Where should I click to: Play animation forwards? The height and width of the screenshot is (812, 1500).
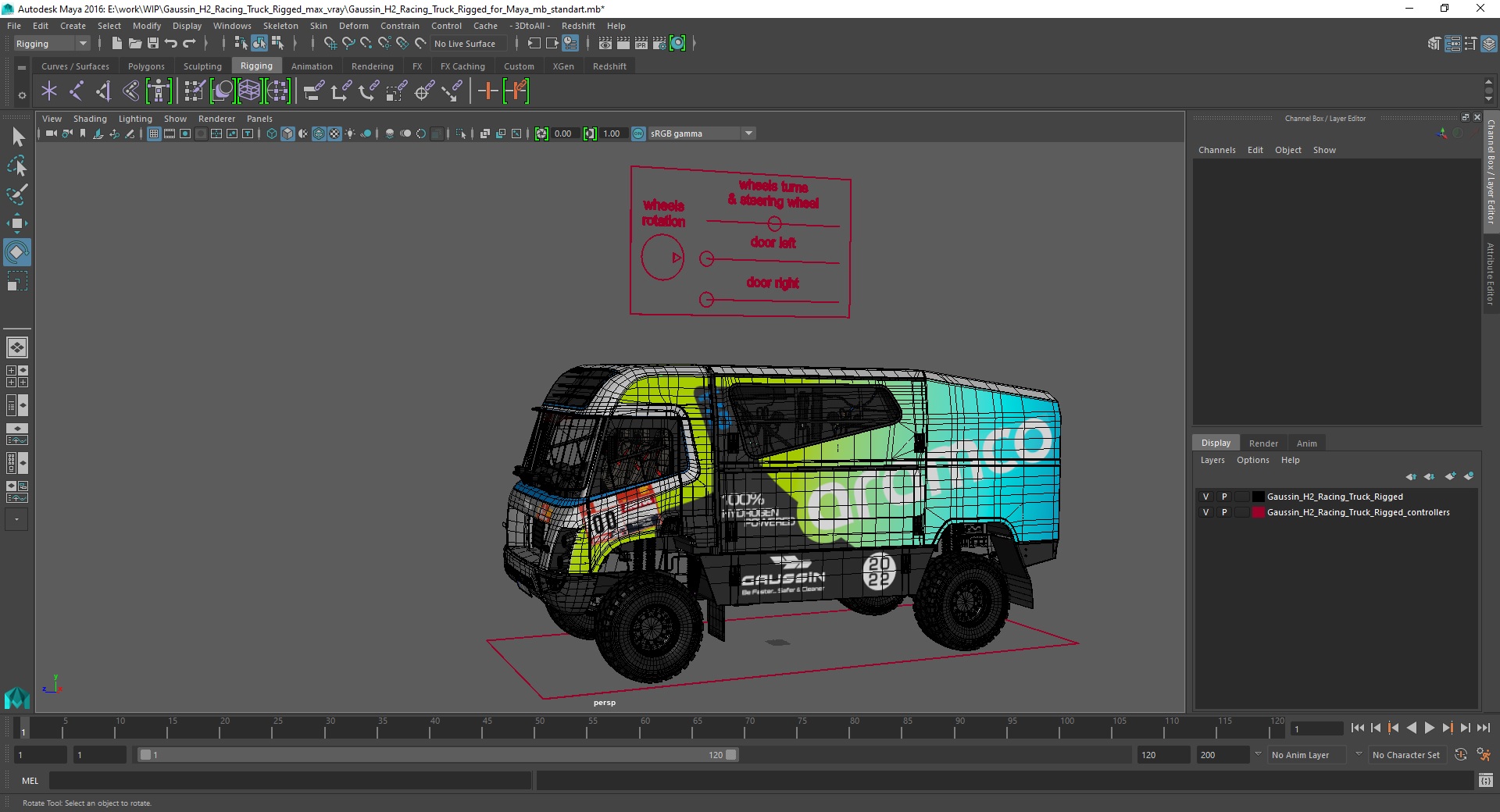pyautogui.click(x=1429, y=728)
